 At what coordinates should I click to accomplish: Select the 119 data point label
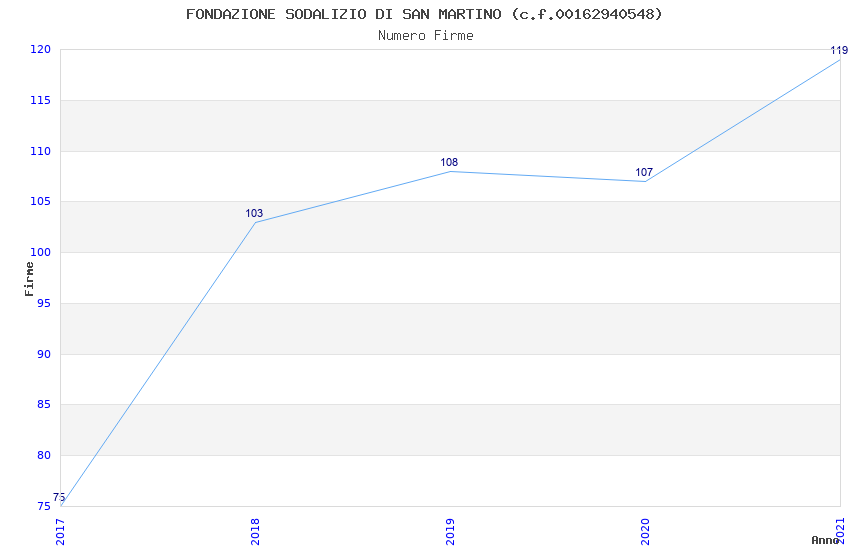pos(839,50)
